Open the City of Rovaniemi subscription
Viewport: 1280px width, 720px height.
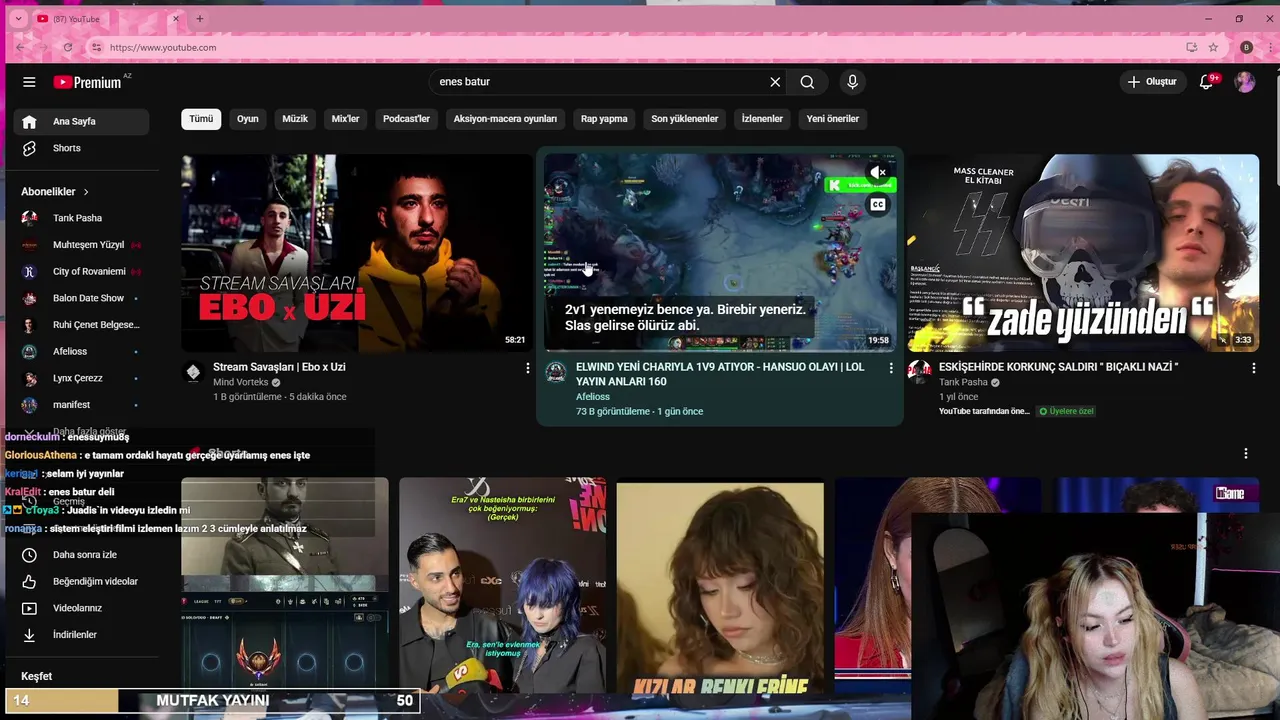[x=81, y=271]
